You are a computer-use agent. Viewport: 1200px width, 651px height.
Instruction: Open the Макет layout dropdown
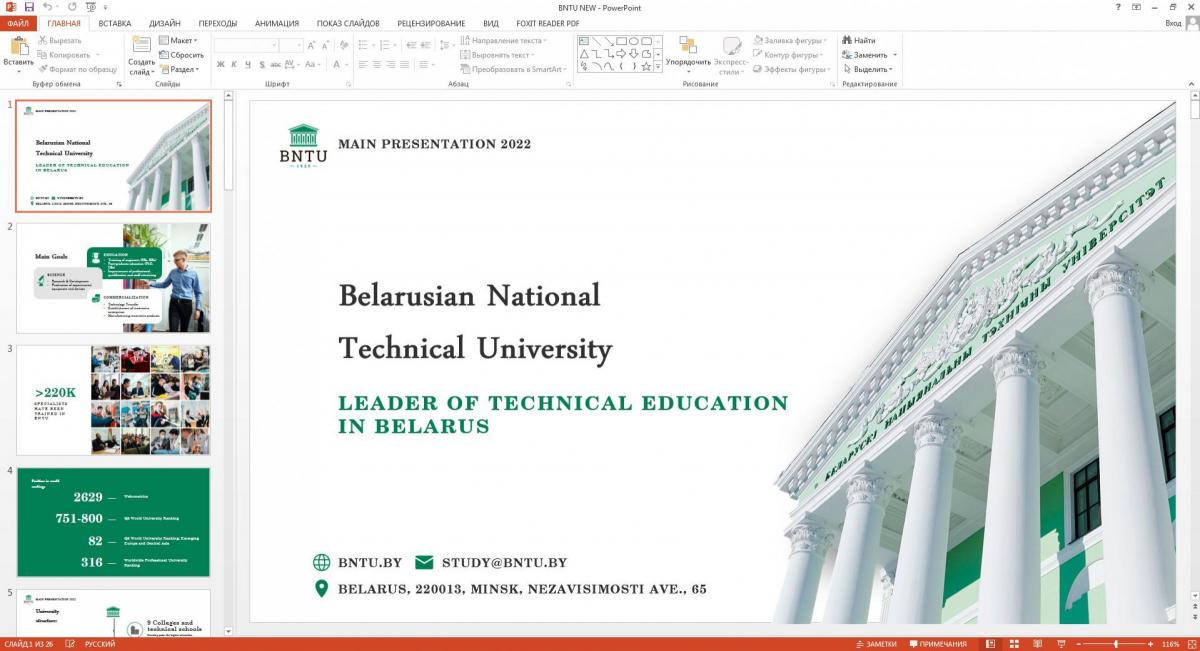pos(179,41)
